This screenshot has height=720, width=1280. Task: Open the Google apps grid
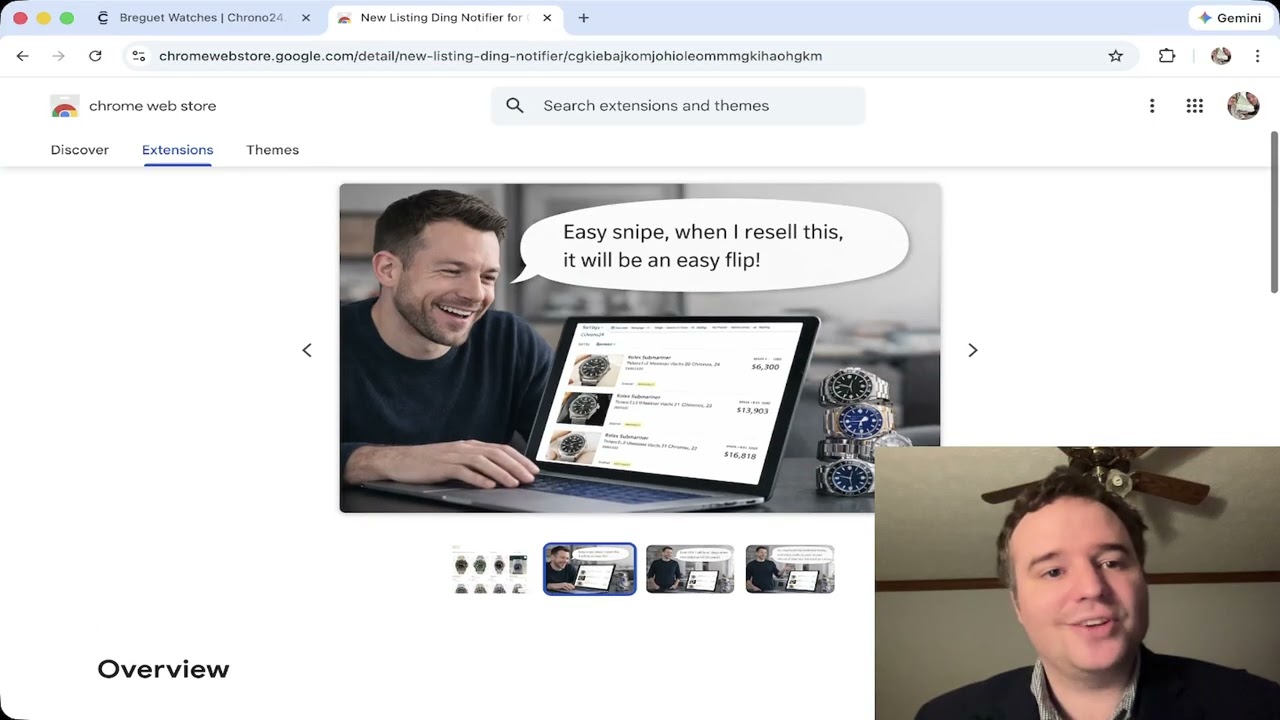(x=1194, y=106)
